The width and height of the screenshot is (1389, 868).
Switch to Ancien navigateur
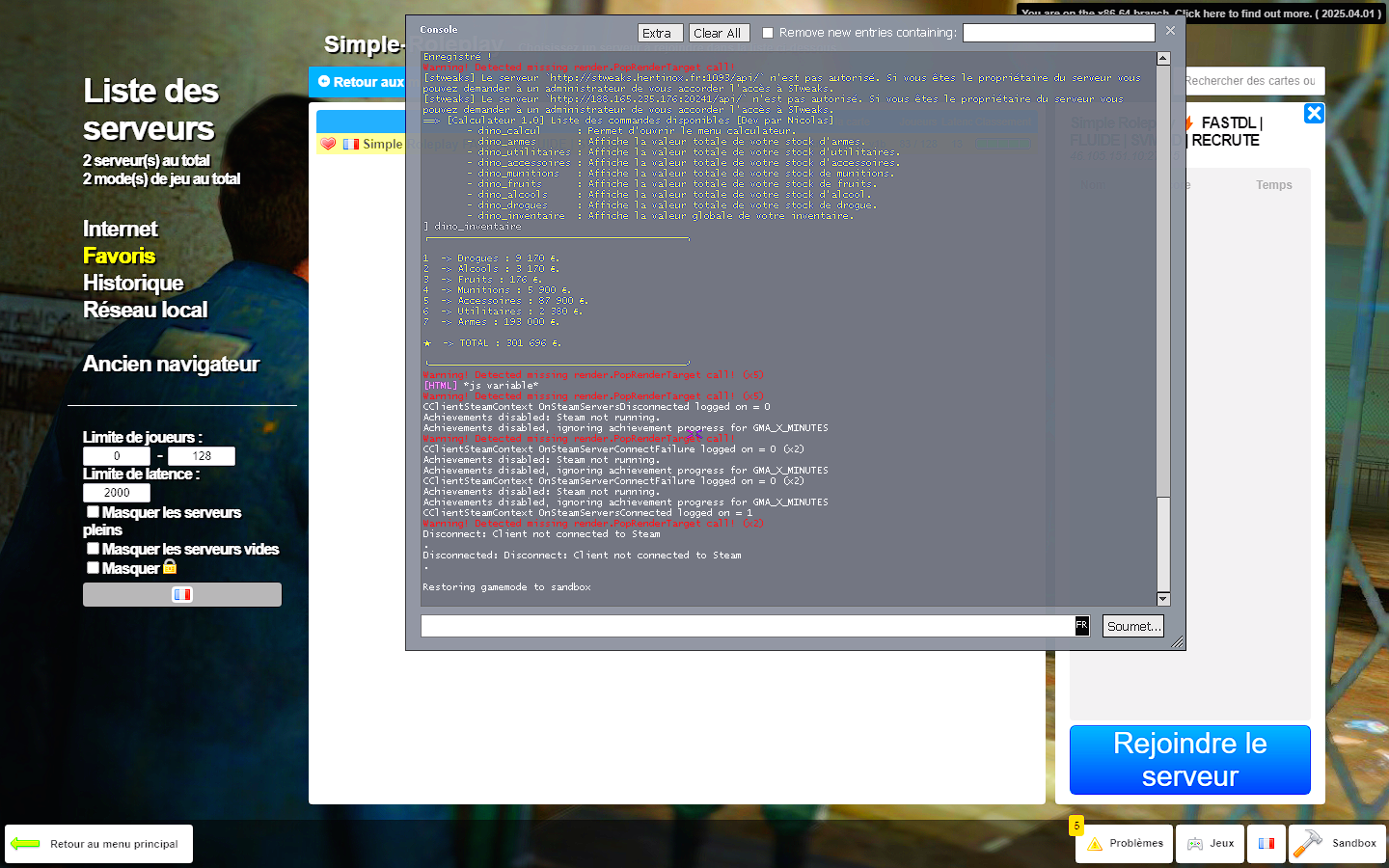172,364
